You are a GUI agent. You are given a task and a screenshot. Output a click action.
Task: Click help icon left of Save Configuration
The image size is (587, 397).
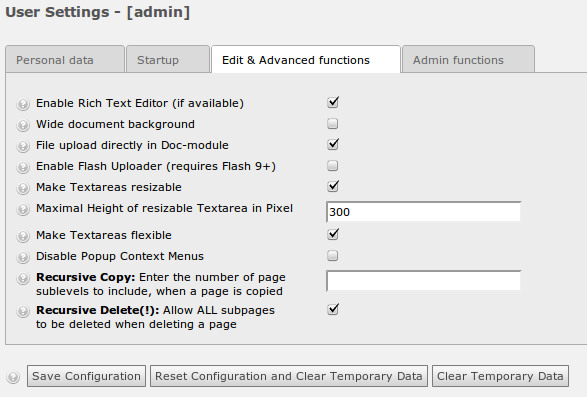click(x=13, y=377)
